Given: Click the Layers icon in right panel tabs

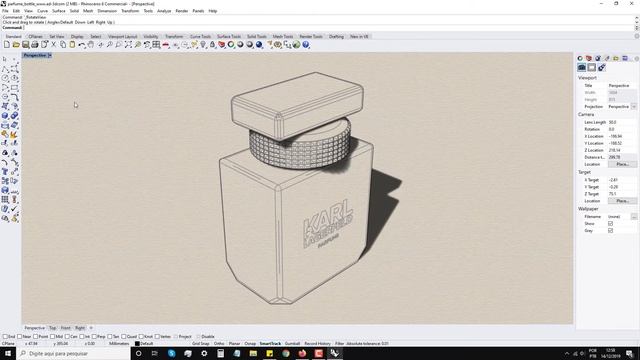Looking at the screenshot, I should (589, 58).
